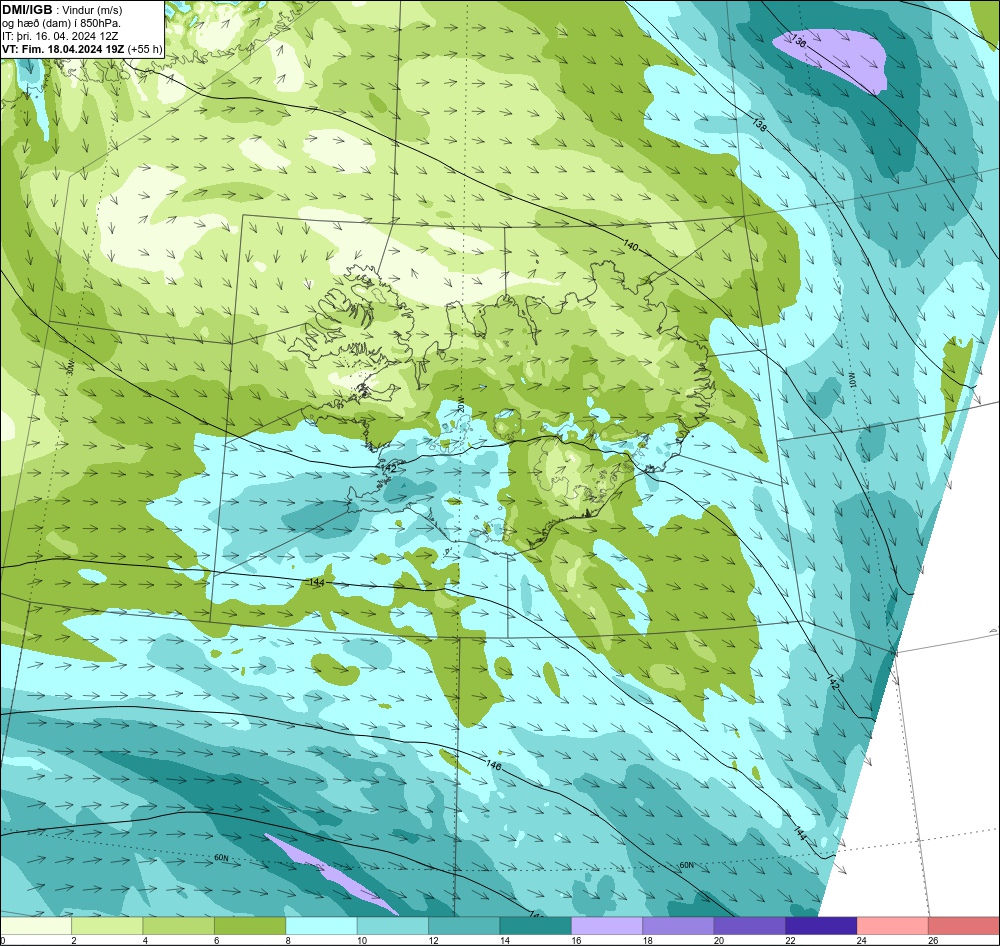Click the legend tick value '24'
Screen dimensions: 1000x946
click(862, 940)
